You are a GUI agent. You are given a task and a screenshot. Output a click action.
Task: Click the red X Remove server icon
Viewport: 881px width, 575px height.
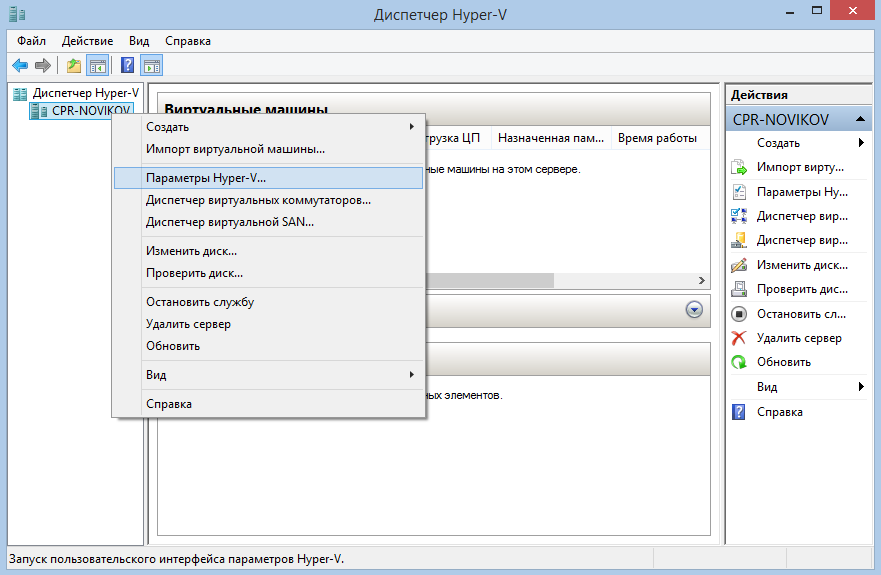[739, 338]
